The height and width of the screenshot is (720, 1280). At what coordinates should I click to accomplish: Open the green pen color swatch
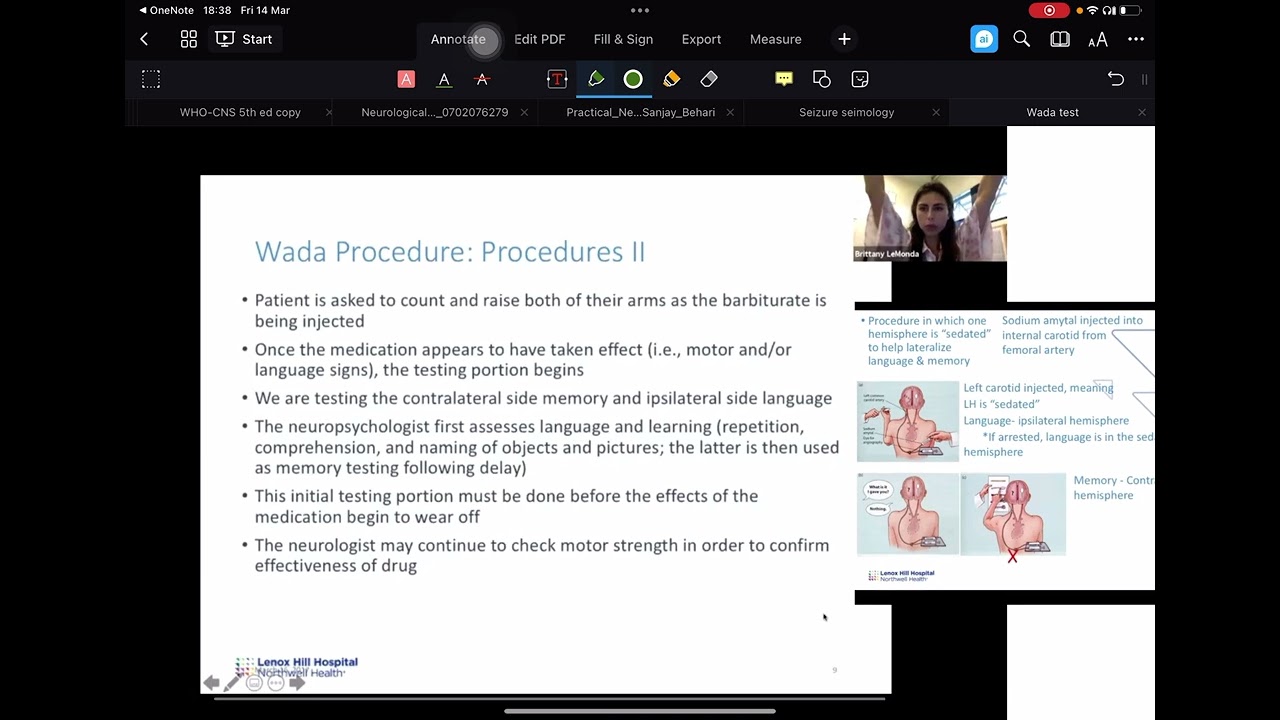(633, 79)
